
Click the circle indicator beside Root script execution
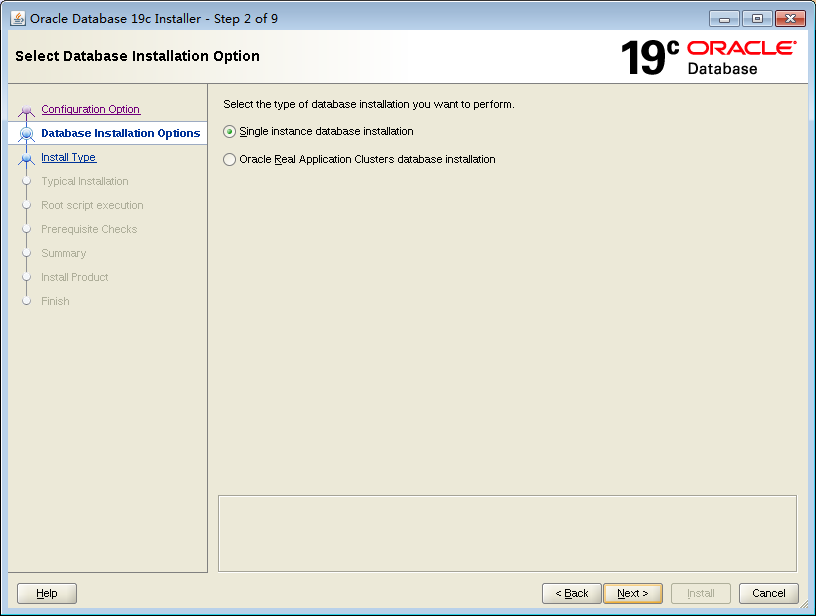pyautogui.click(x=26, y=205)
